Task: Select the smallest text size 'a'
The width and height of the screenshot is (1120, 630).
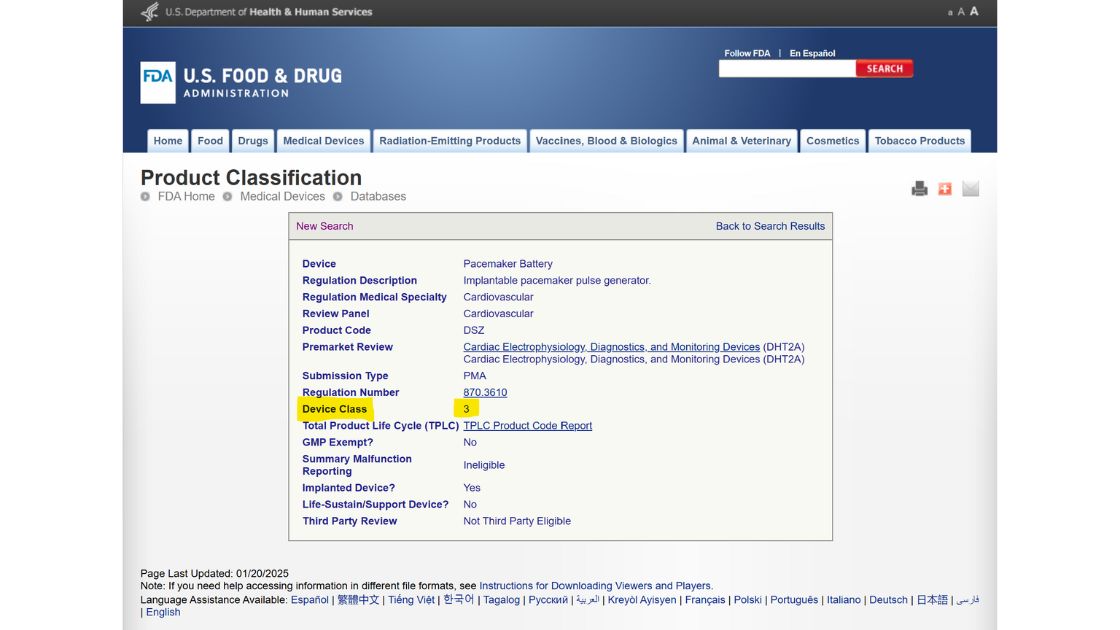Action: [x=949, y=13]
